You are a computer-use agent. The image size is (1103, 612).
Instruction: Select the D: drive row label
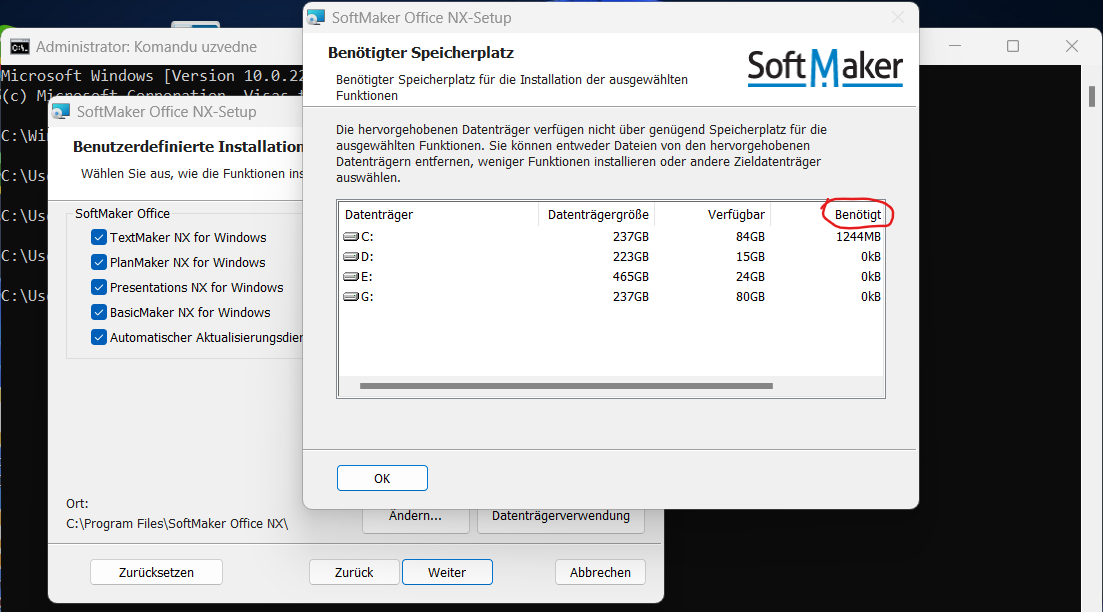click(x=367, y=257)
